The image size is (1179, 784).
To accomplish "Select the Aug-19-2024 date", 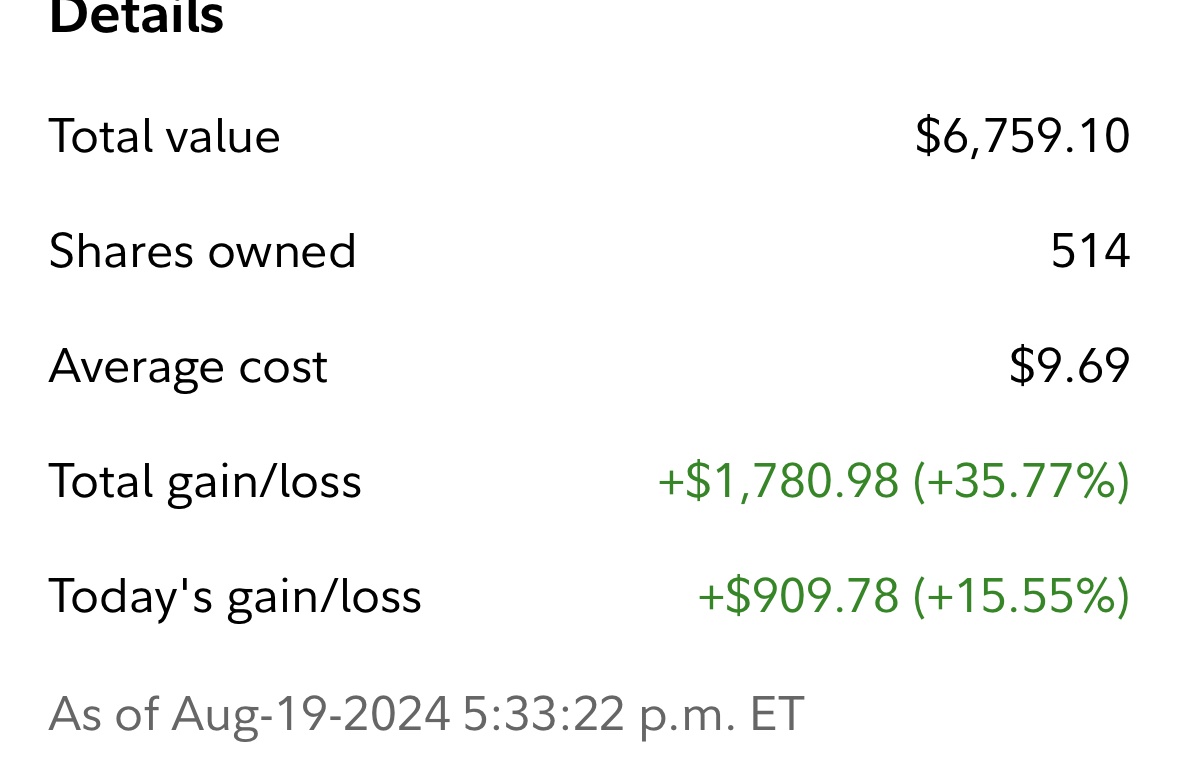I will (x=311, y=714).
